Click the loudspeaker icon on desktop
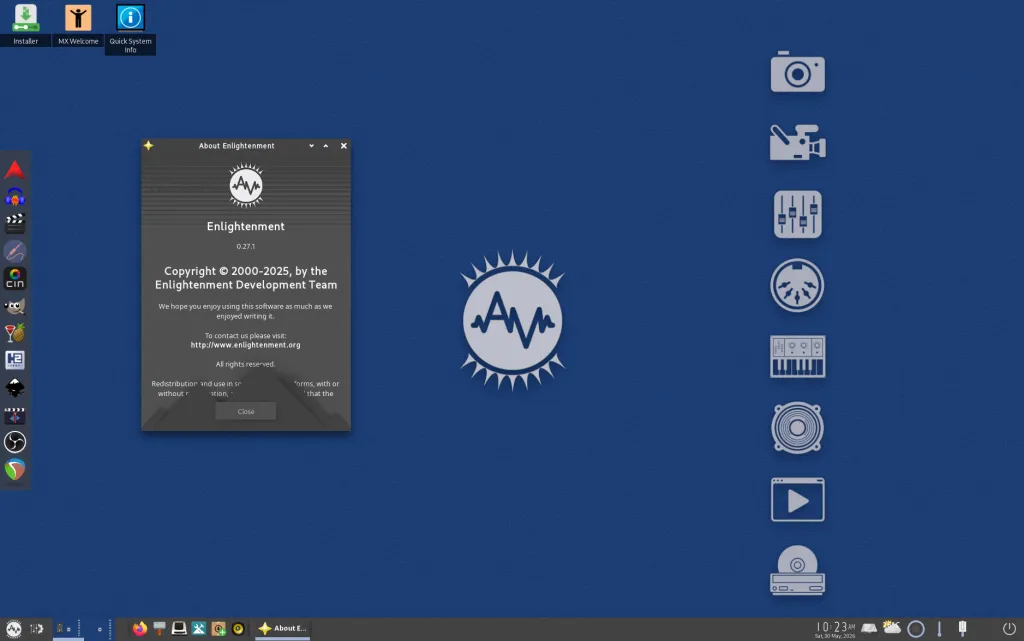1024x641 pixels. click(797, 428)
